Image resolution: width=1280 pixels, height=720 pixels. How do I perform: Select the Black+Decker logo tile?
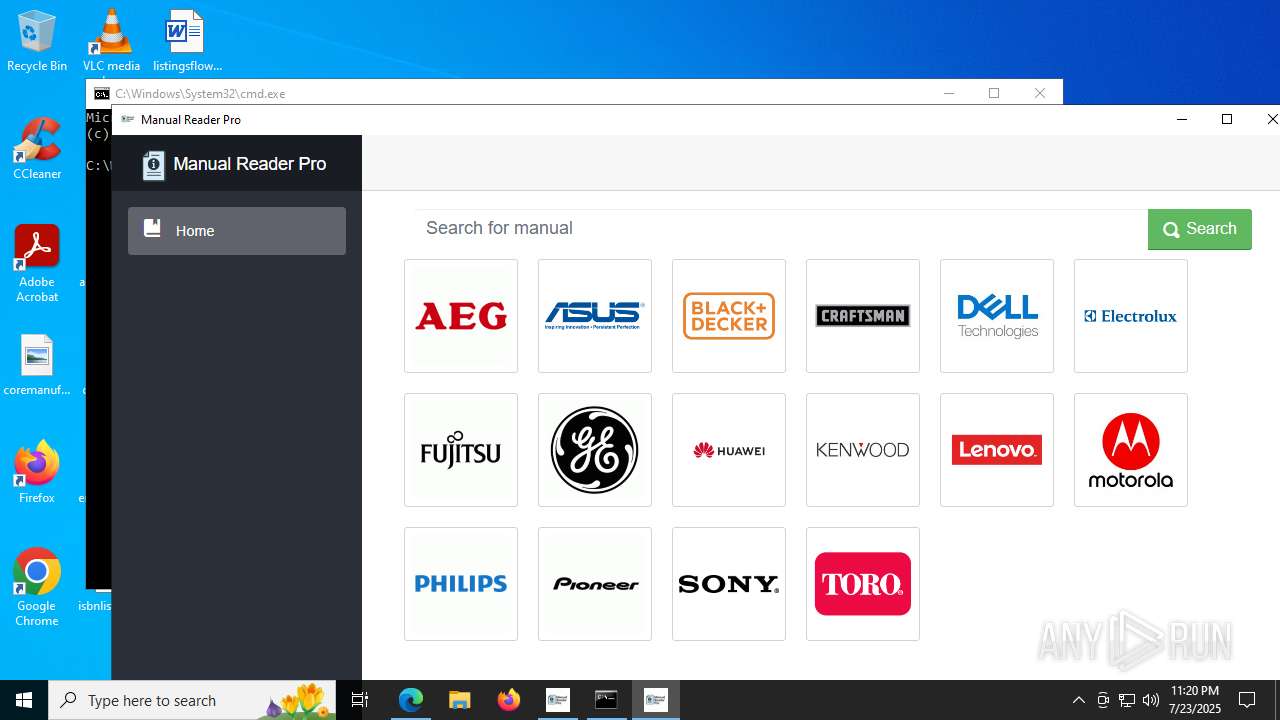point(729,316)
